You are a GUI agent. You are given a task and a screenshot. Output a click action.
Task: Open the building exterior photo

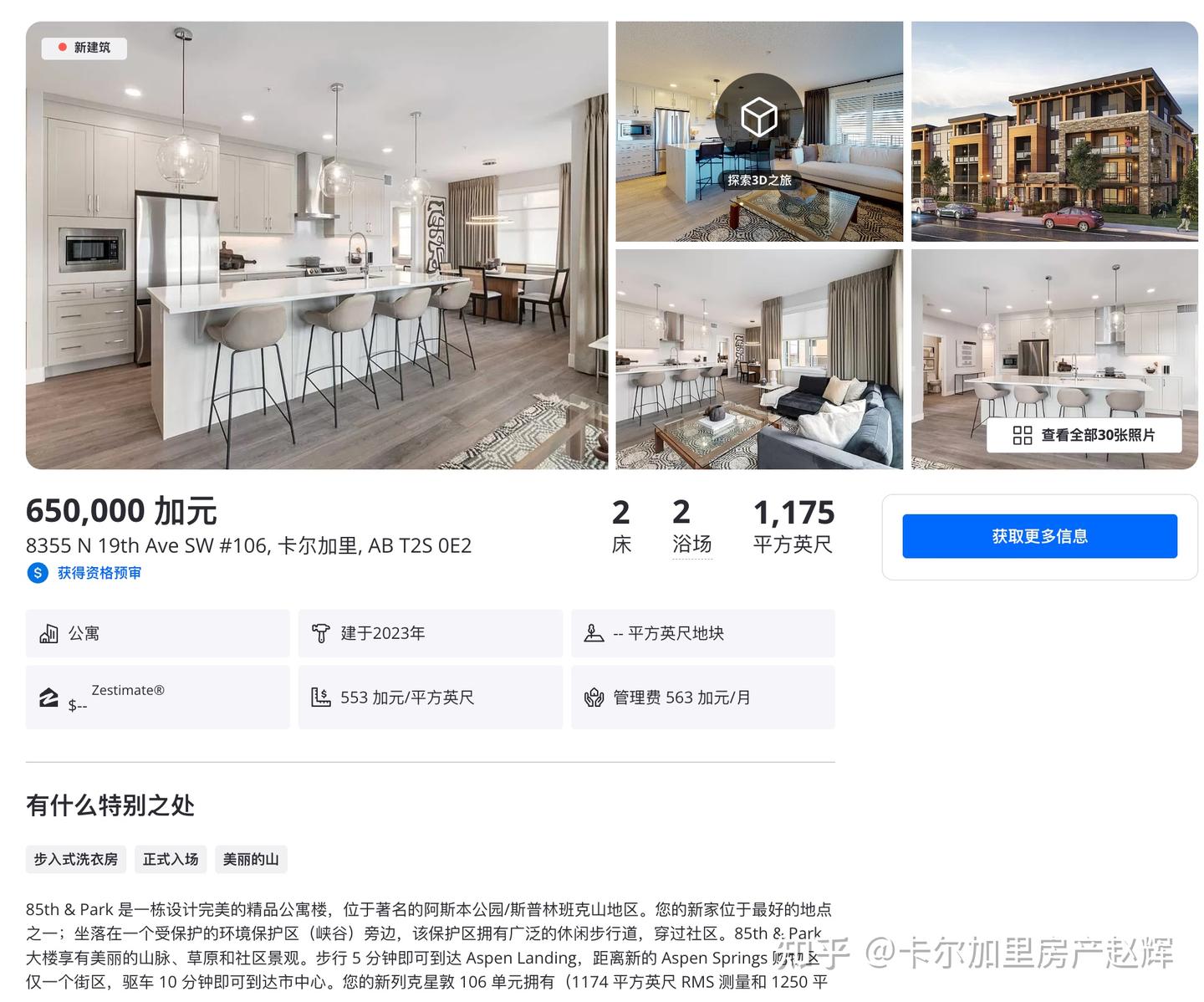click(1054, 131)
